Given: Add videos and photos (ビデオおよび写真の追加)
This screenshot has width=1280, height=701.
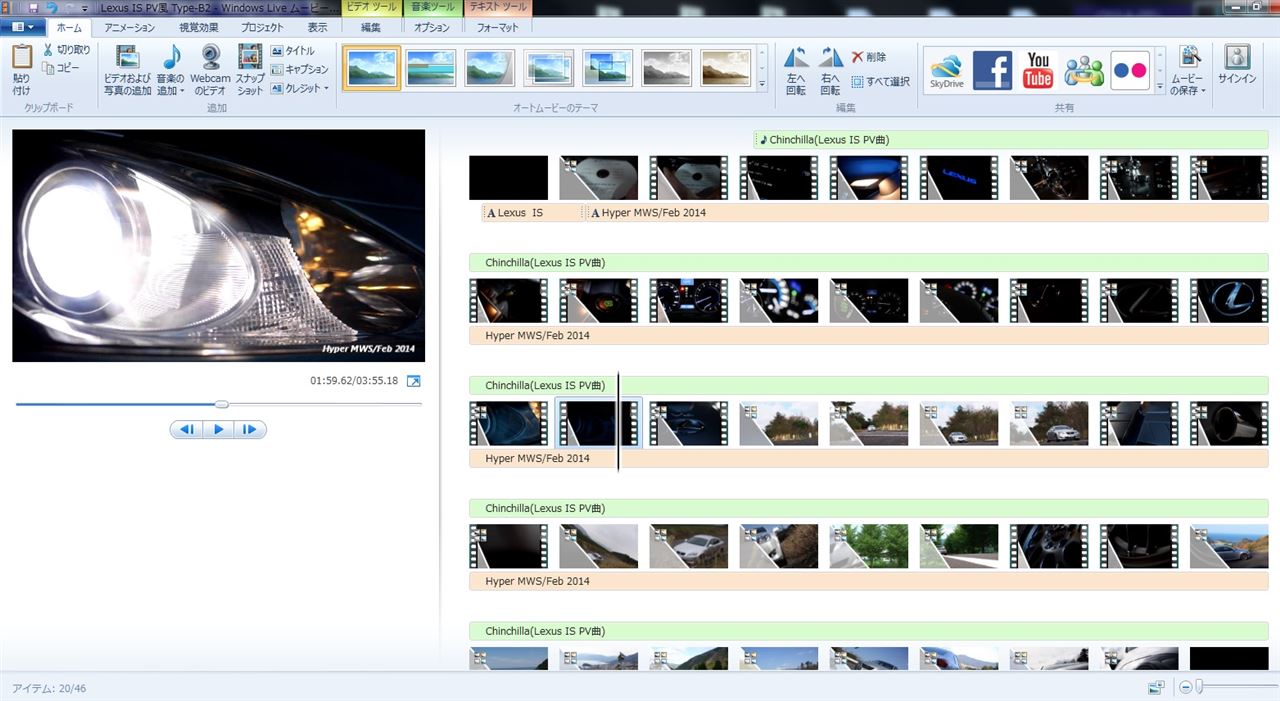Looking at the screenshot, I should coord(128,70).
